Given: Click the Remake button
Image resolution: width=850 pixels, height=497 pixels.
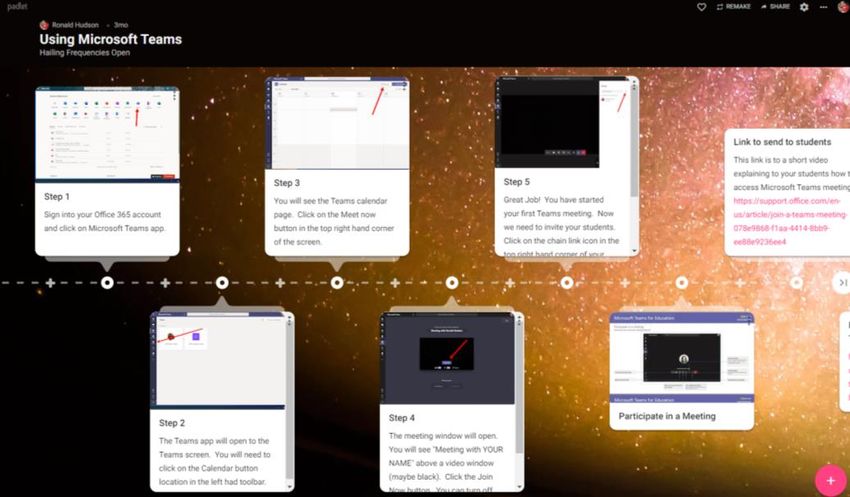Looking at the screenshot, I should click(x=733, y=7).
